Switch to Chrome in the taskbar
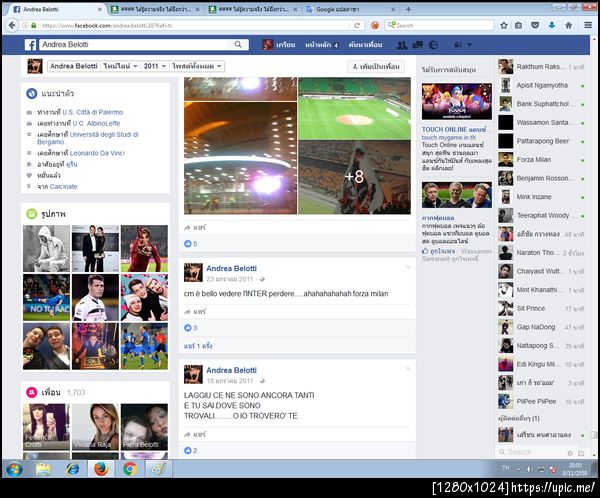Screen dimensions: 600x498 tap(130, 469)
